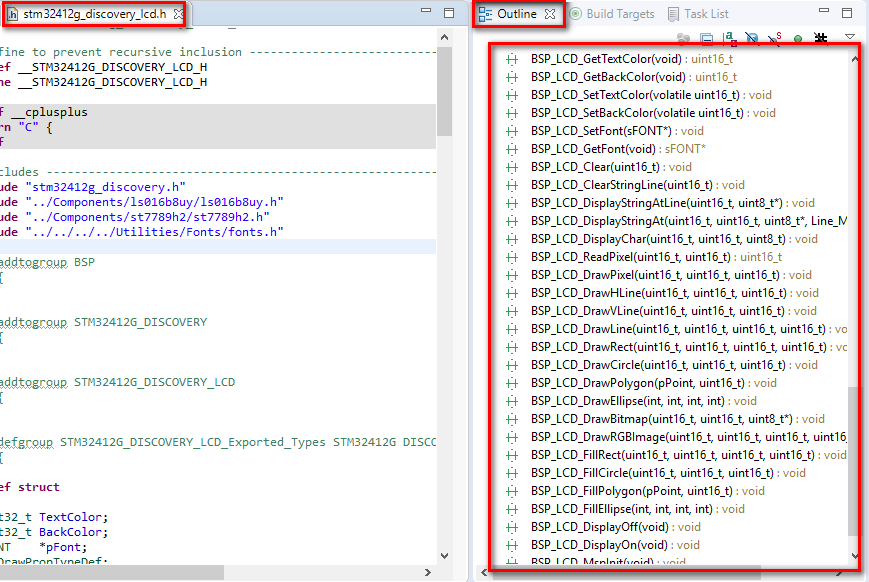Open the Outline View Menu triangle
The width and height of the screenshot is (869, 582).
pyautogui.click(x=850, y=37)
